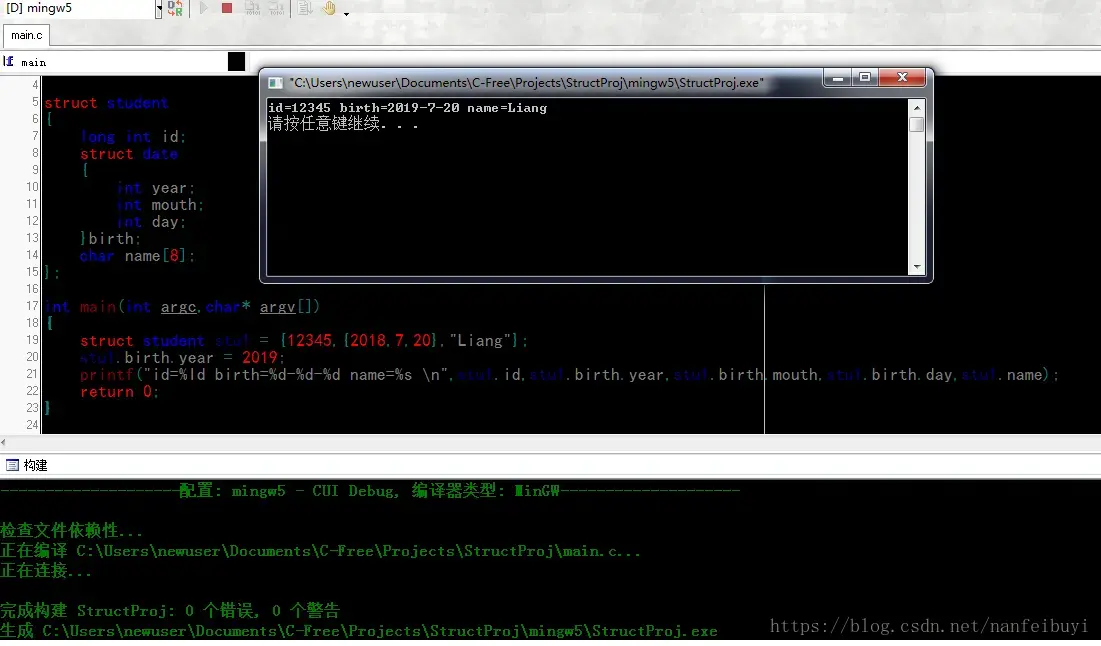Click the greyed-out Run play icon
The width and height of the screenshot is (1101, 646).
pyautogui.click(x=204, y=8)
